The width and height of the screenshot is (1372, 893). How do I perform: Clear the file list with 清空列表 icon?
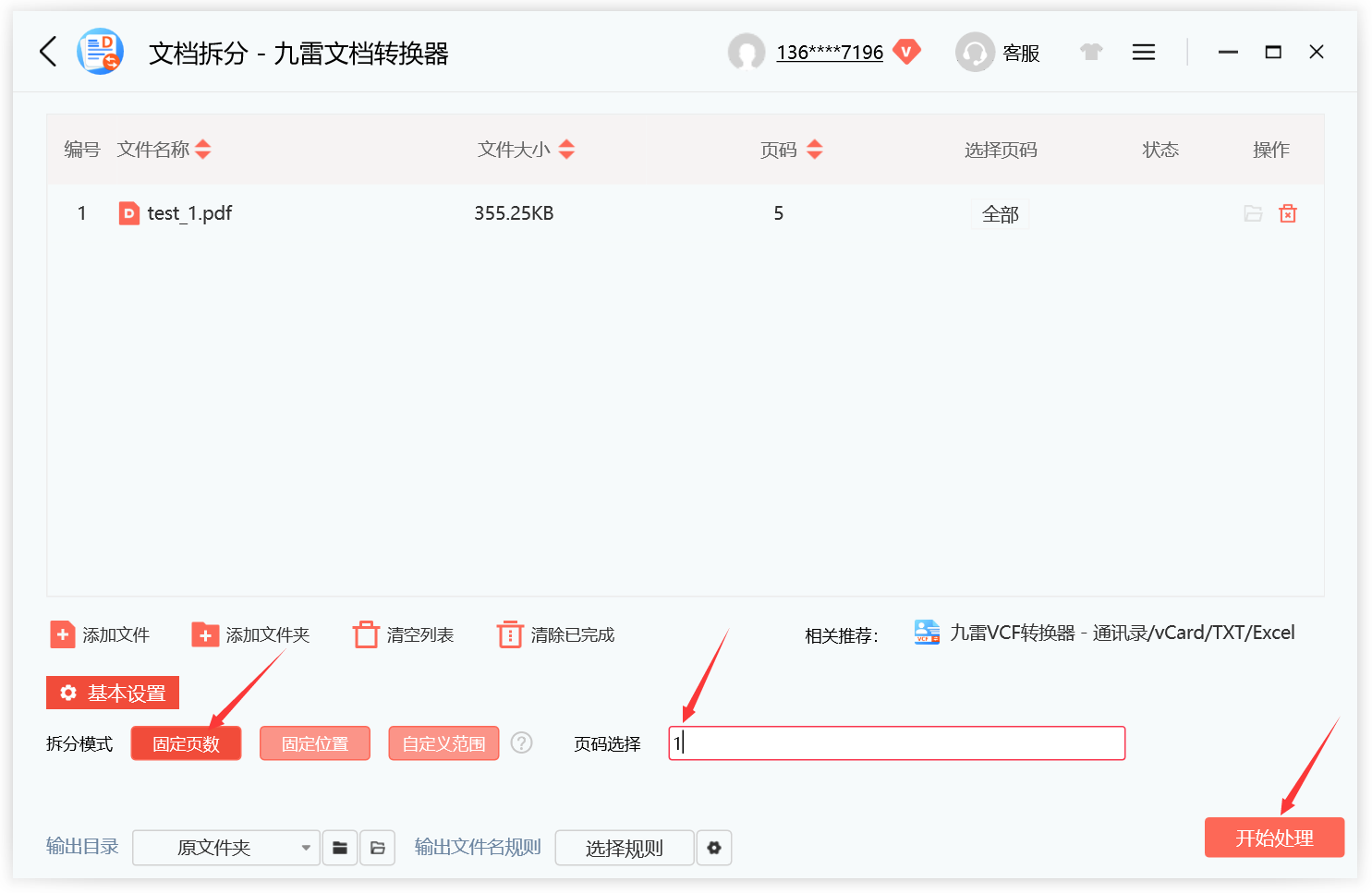pos(366,634)
